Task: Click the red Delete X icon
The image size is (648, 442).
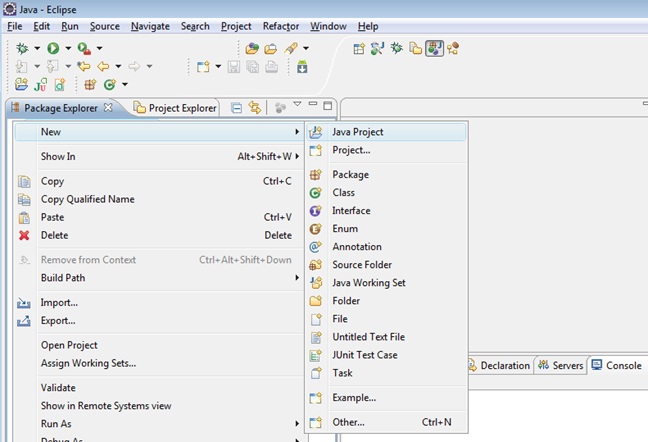Action: (24, 236)
